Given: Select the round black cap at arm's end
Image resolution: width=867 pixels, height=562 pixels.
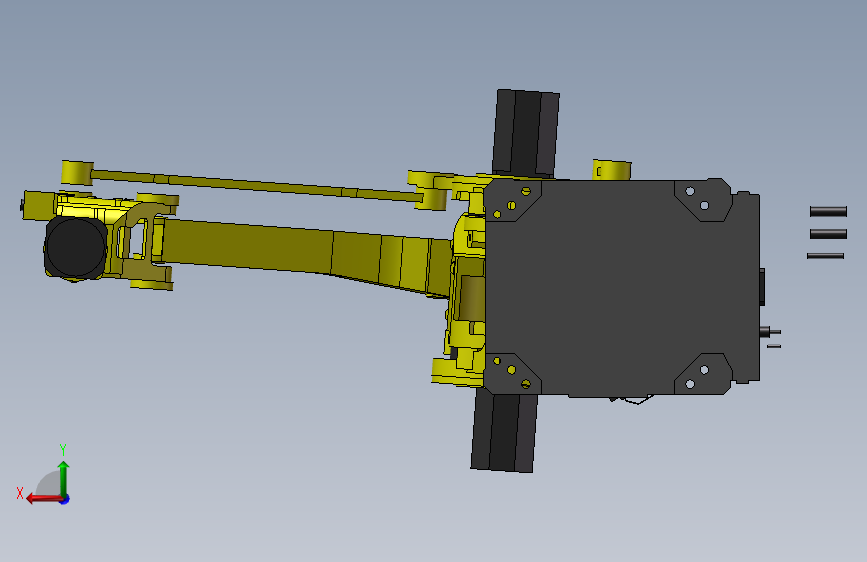Looking at the screenshot, I should pyautogui.click(x=76, y=247).
